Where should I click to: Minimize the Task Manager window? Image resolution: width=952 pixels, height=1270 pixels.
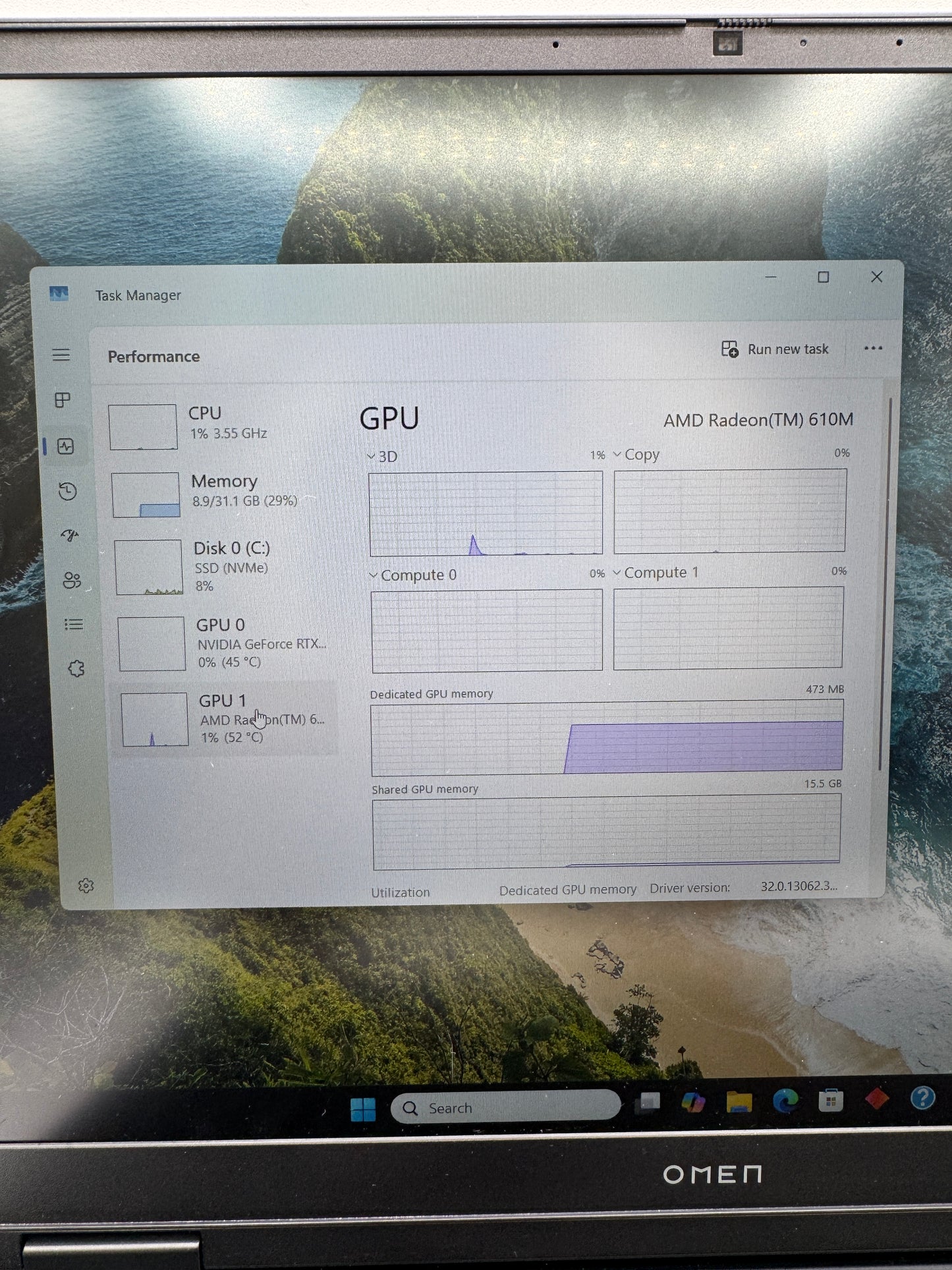pos(771,277)
